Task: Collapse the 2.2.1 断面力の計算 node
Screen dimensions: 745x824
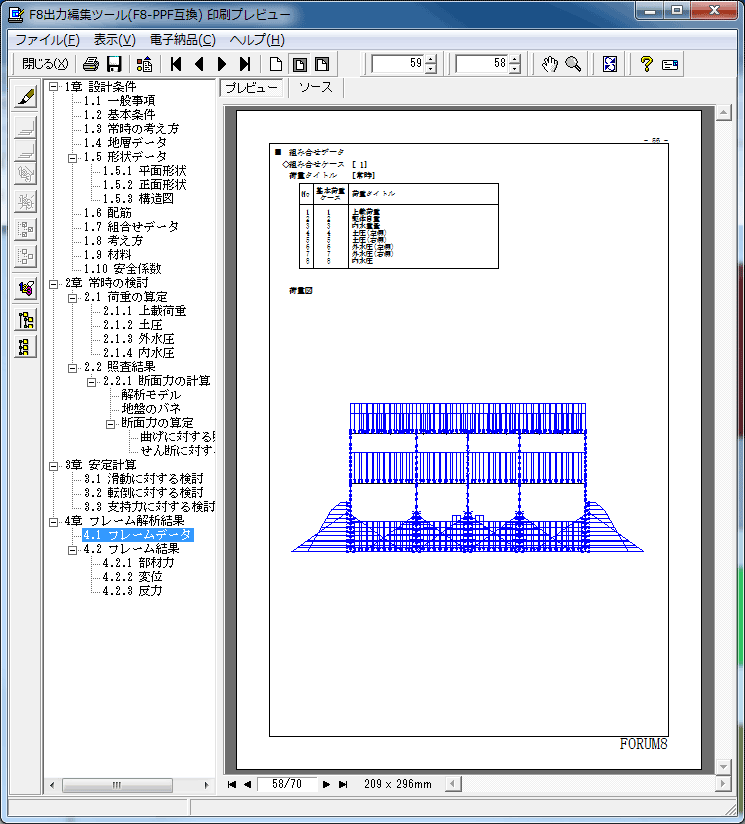Action: click(x=91, y=382)
